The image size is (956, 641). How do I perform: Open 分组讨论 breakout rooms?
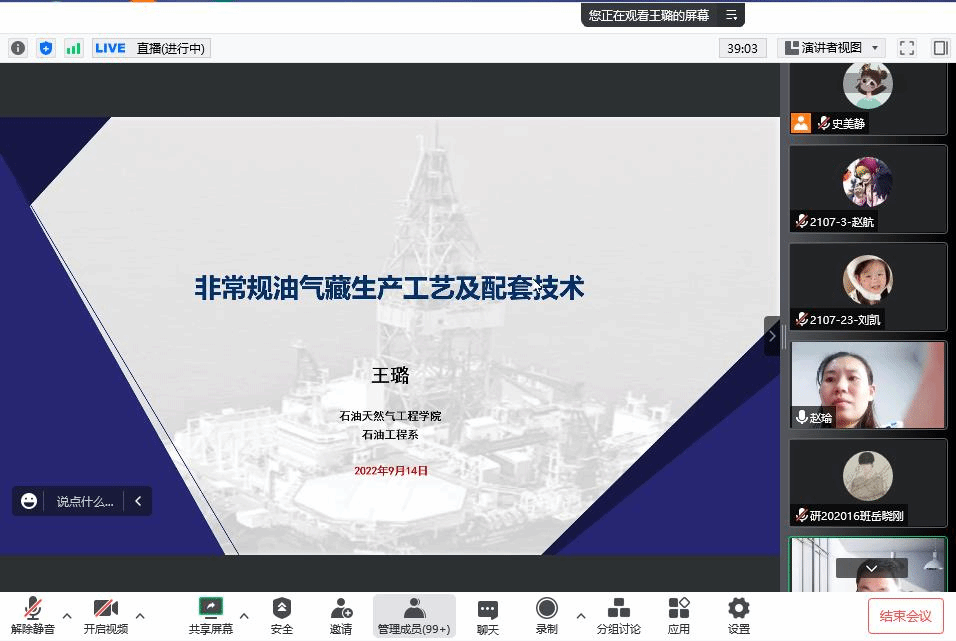point(618,616)
